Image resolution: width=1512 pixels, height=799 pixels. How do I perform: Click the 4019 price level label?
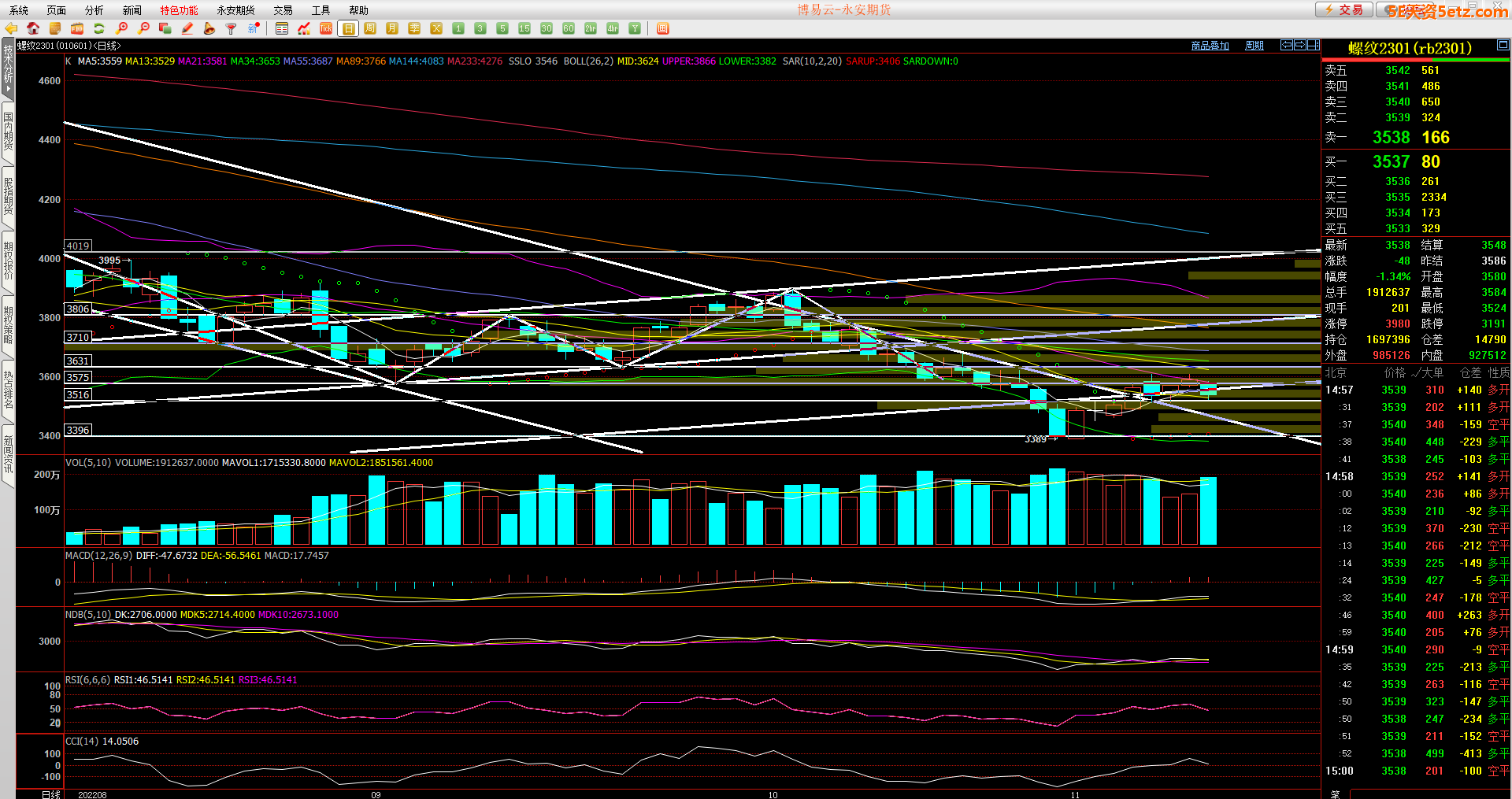77,246
